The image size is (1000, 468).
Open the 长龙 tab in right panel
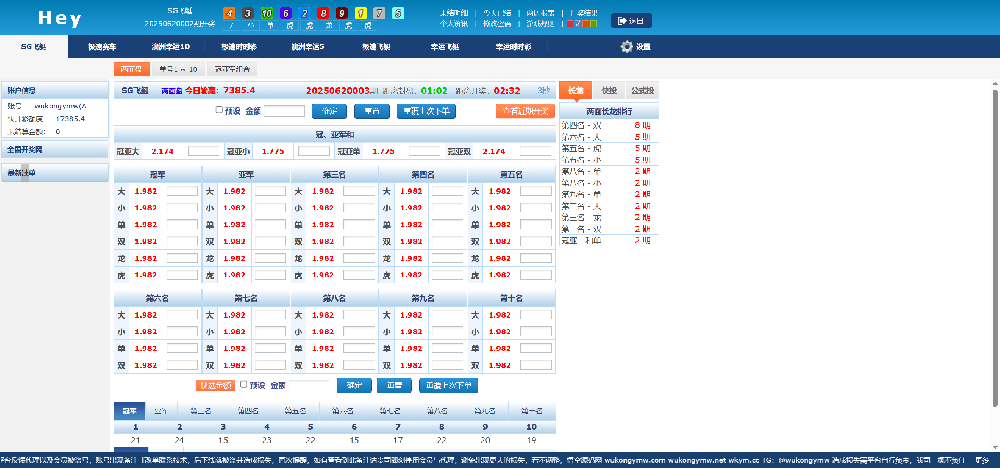(576, 90)
